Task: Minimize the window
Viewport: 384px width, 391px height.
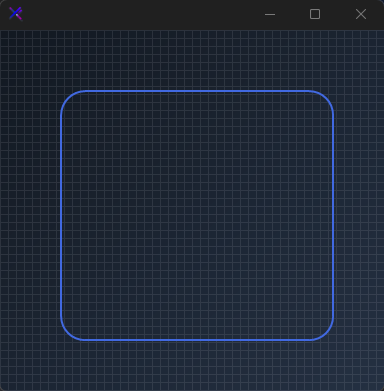Action: tap(270, 14)
